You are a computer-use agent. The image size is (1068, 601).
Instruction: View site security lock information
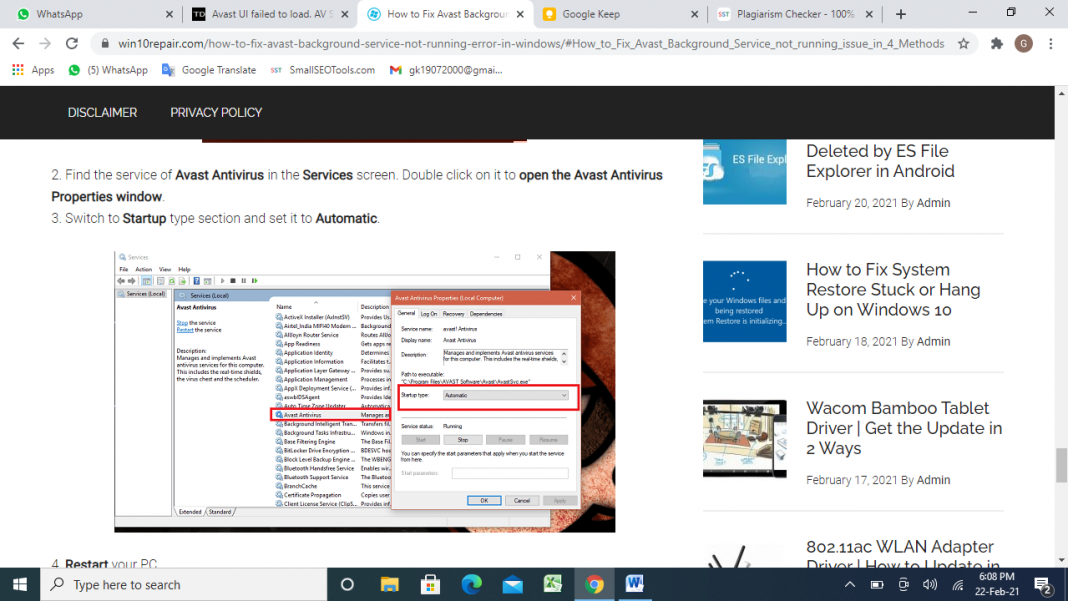pos(104,44)
